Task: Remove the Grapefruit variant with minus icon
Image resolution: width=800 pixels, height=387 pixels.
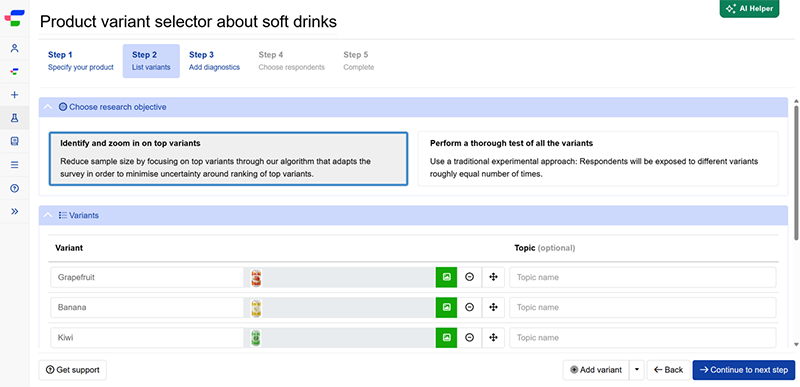Action: [x=469, y=277]
